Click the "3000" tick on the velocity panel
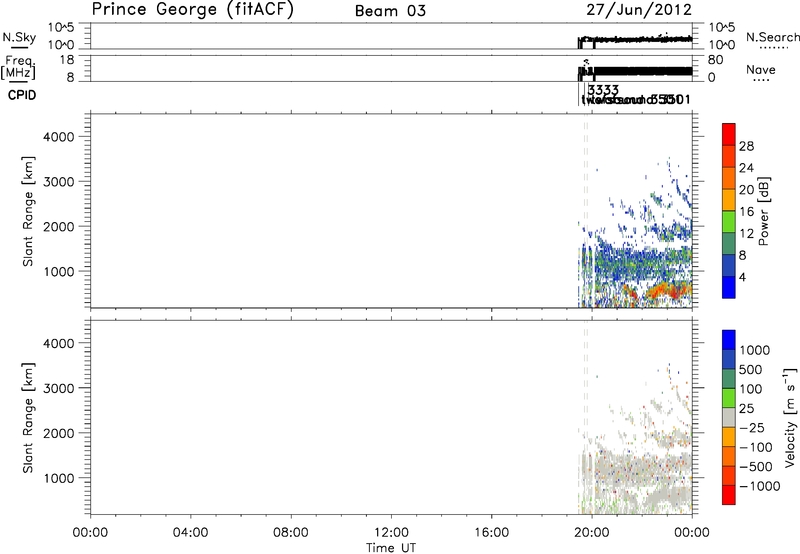The image size is (800, 554). (x=59, y=389)
